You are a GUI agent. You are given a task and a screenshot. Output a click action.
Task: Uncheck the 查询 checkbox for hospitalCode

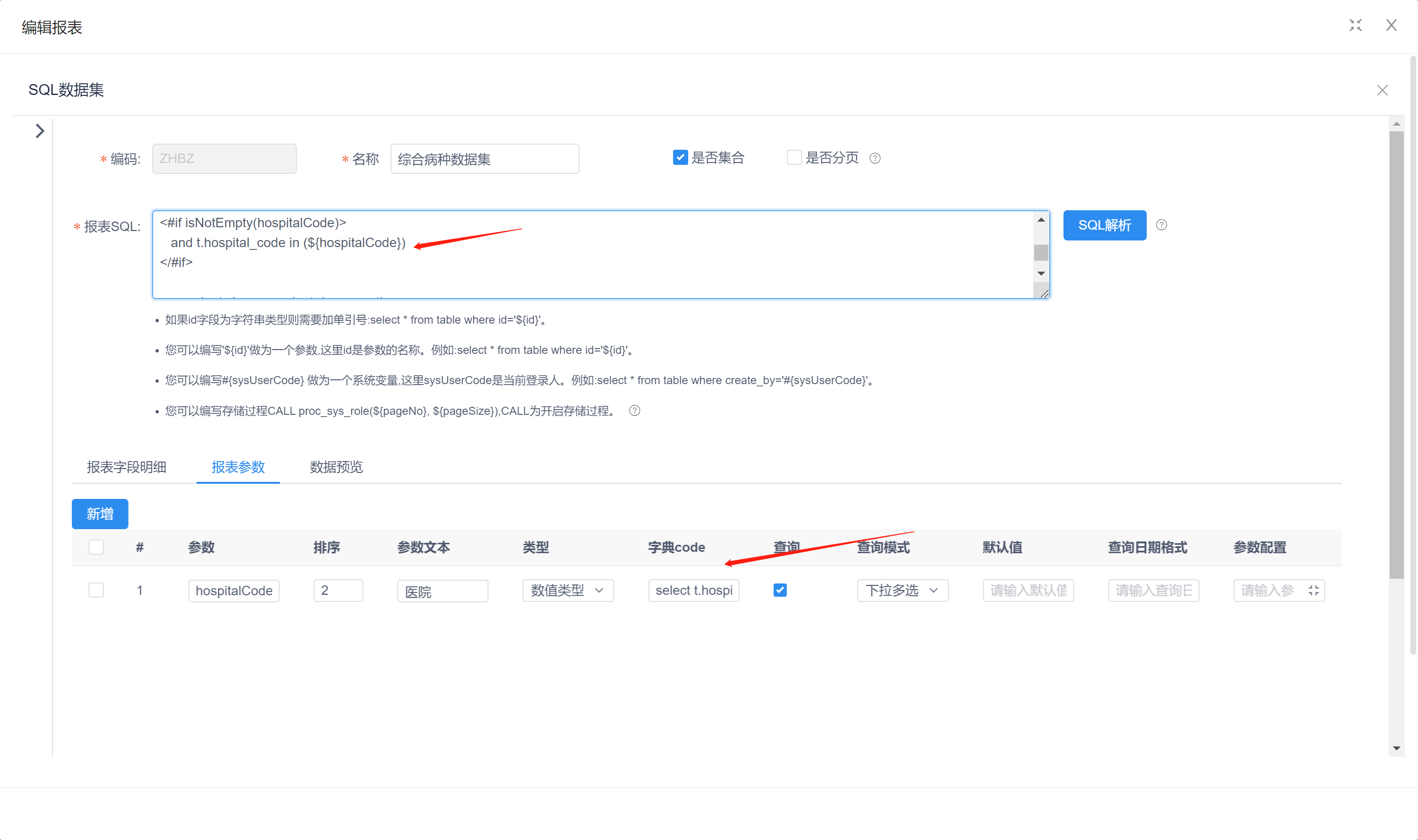(780, 591)
